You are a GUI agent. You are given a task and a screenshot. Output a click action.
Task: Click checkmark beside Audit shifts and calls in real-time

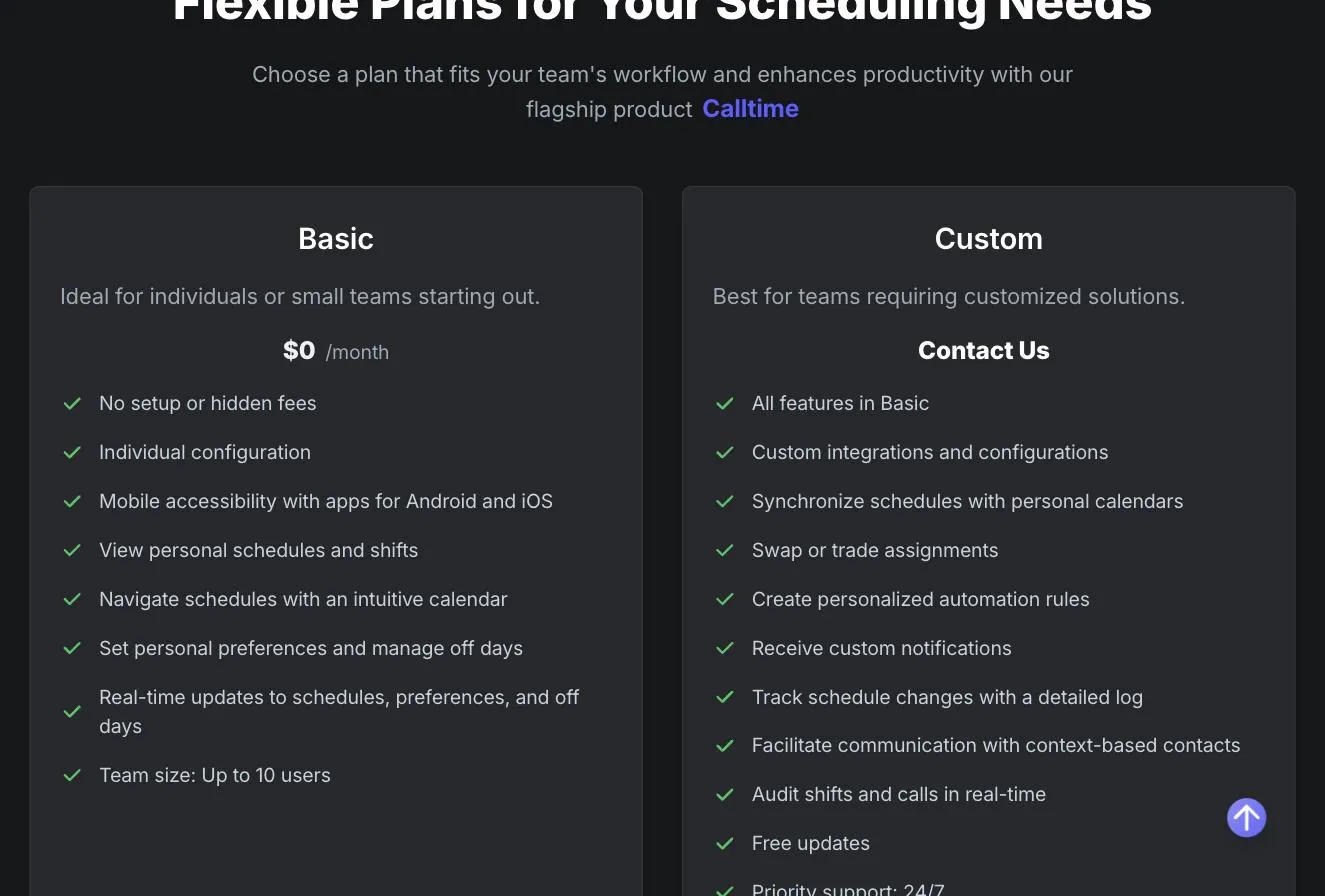point(725,795)
